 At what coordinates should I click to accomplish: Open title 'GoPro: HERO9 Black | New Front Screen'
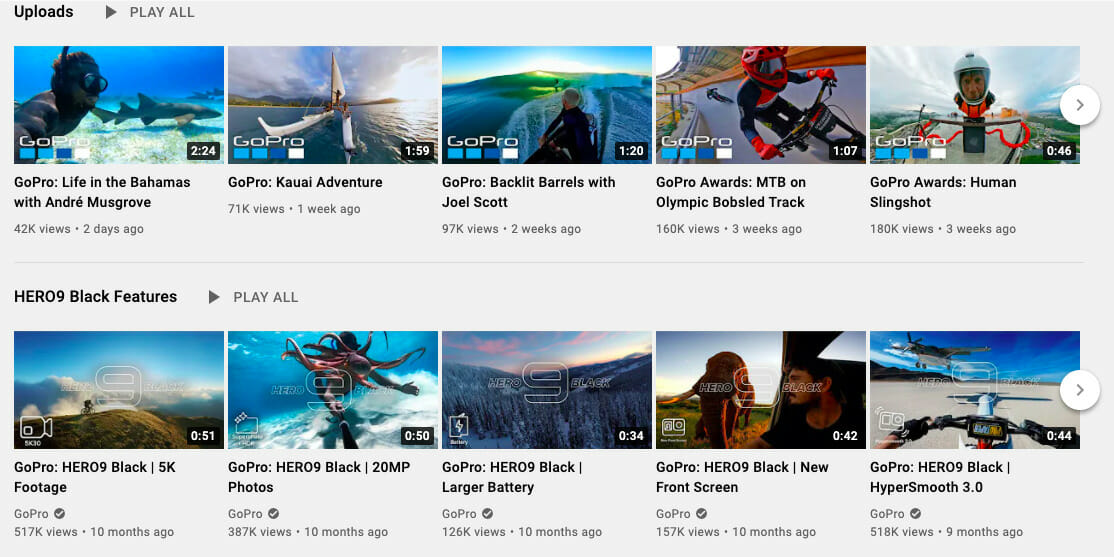tap(742, 477)
